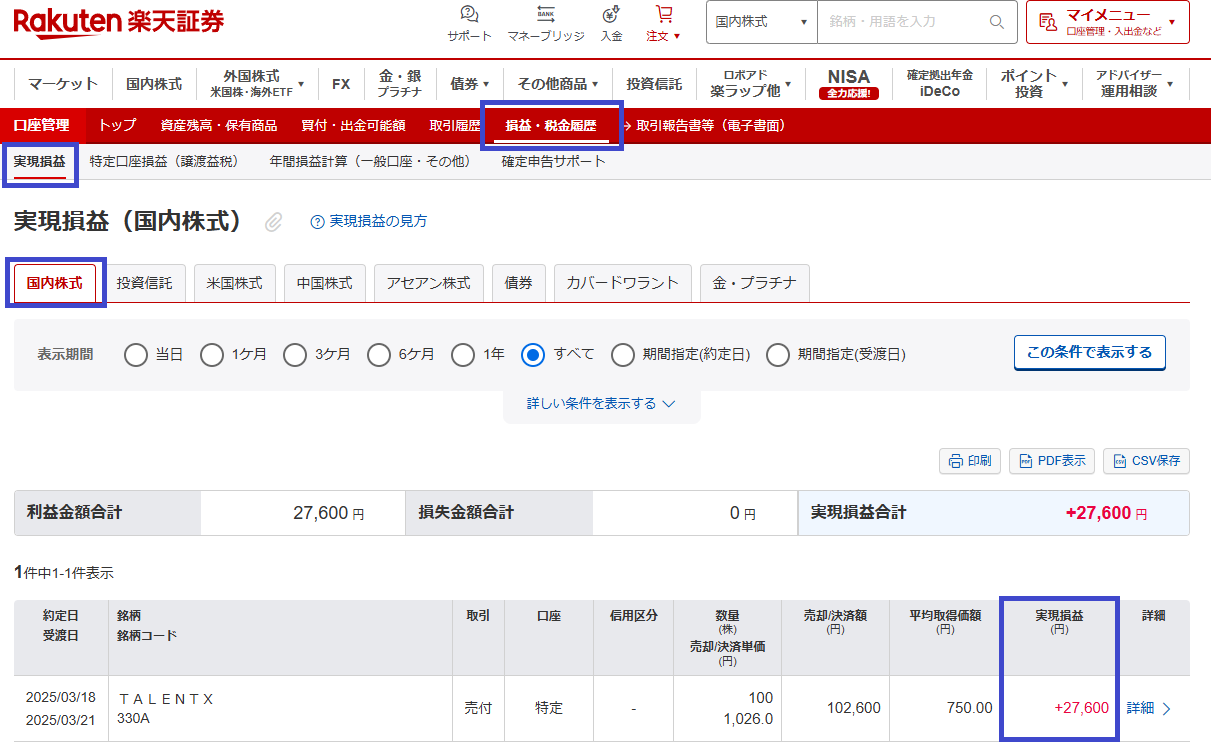The image size is (1211, 753).
Task: Click the paperclip icon beside page title
Action: coord(273,222)
